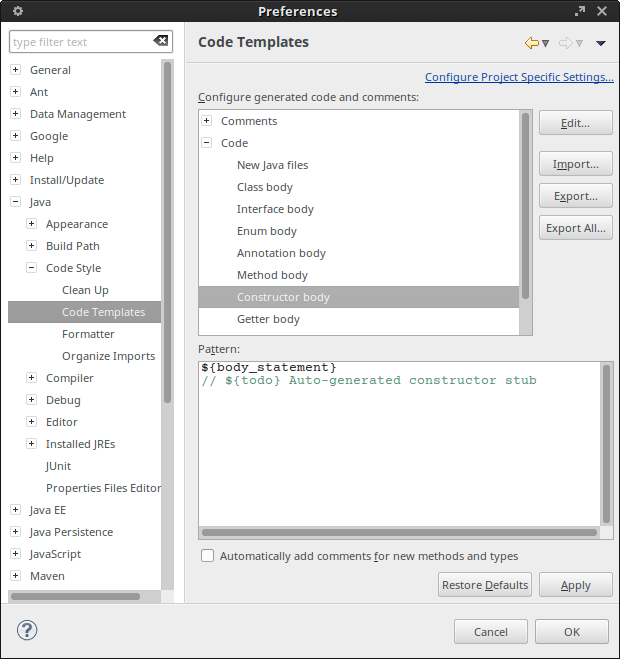Viewport: 620px width, 659px height.
Task: Open Configure Project Specific Settings link
Action: pyautogui.click(x=519, y=77)
